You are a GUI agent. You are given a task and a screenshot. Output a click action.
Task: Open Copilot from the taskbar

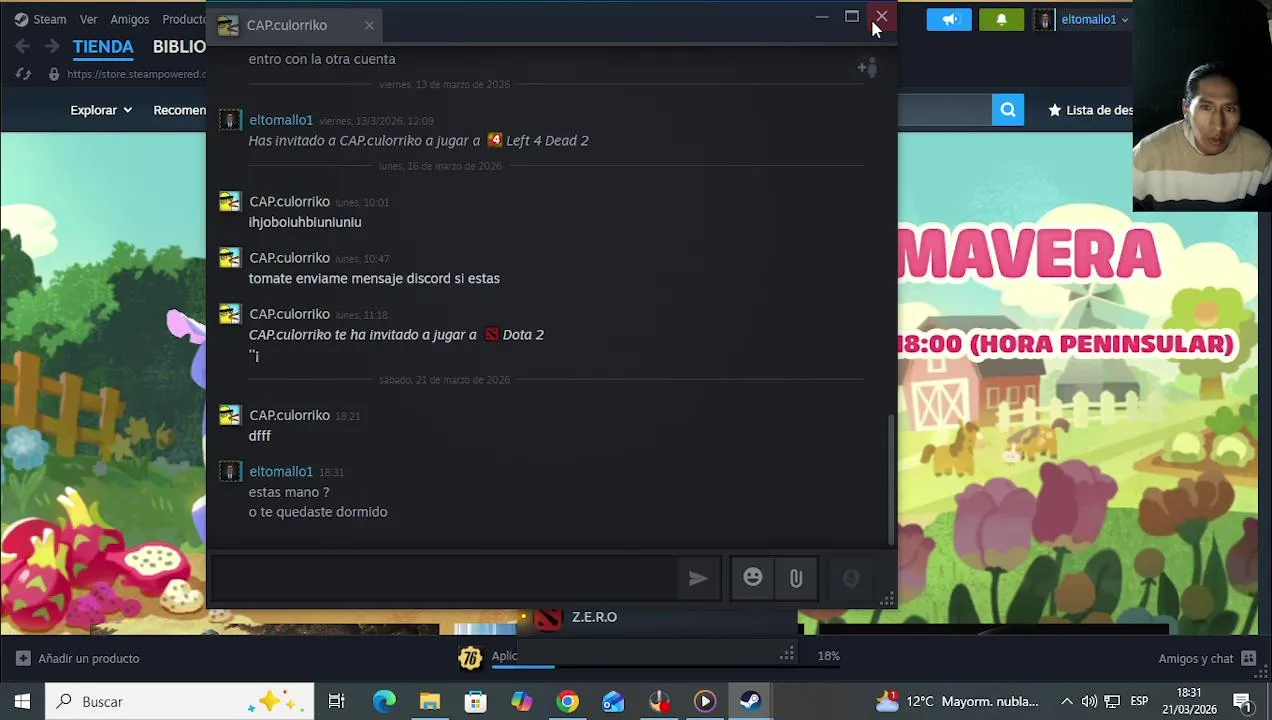pyautogui.click(x=522, y=702)
